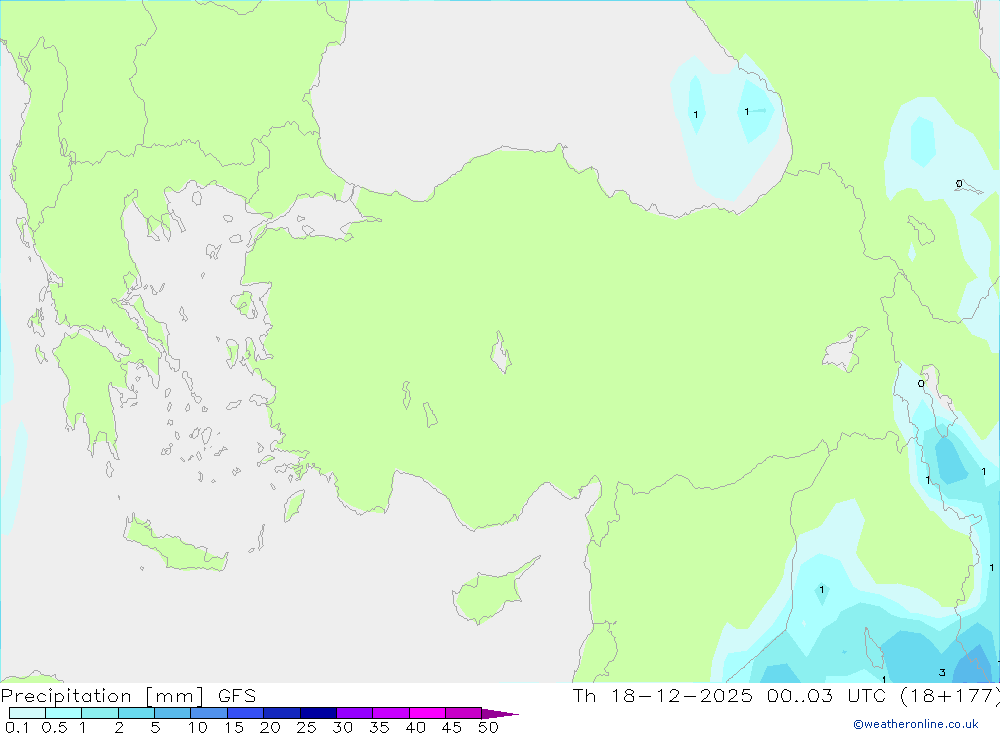
Task: Click the legend label "20"
Action: click(270, 727)
